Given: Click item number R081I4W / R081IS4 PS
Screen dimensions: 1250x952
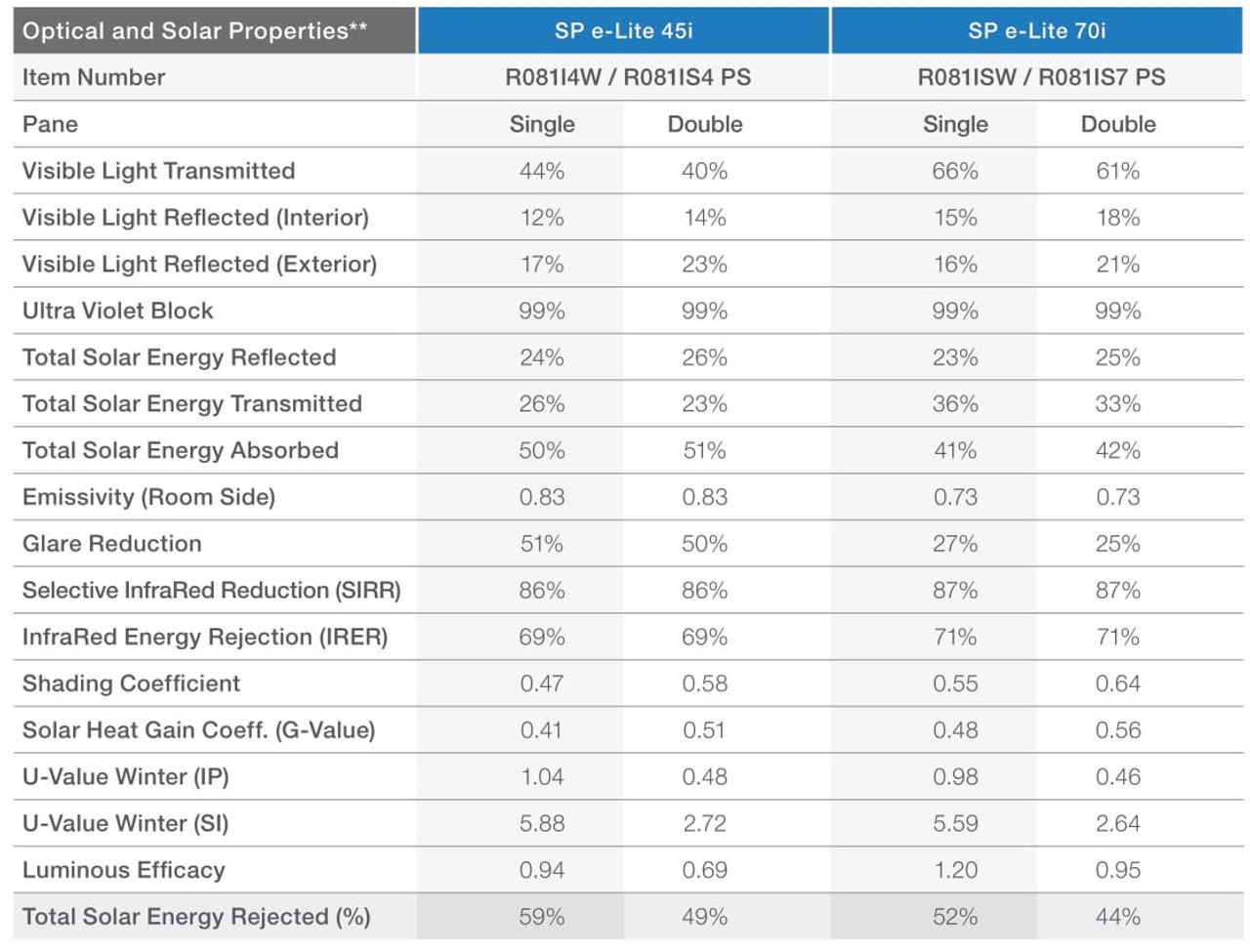Looking at the screenshot, I should (627, 77).
